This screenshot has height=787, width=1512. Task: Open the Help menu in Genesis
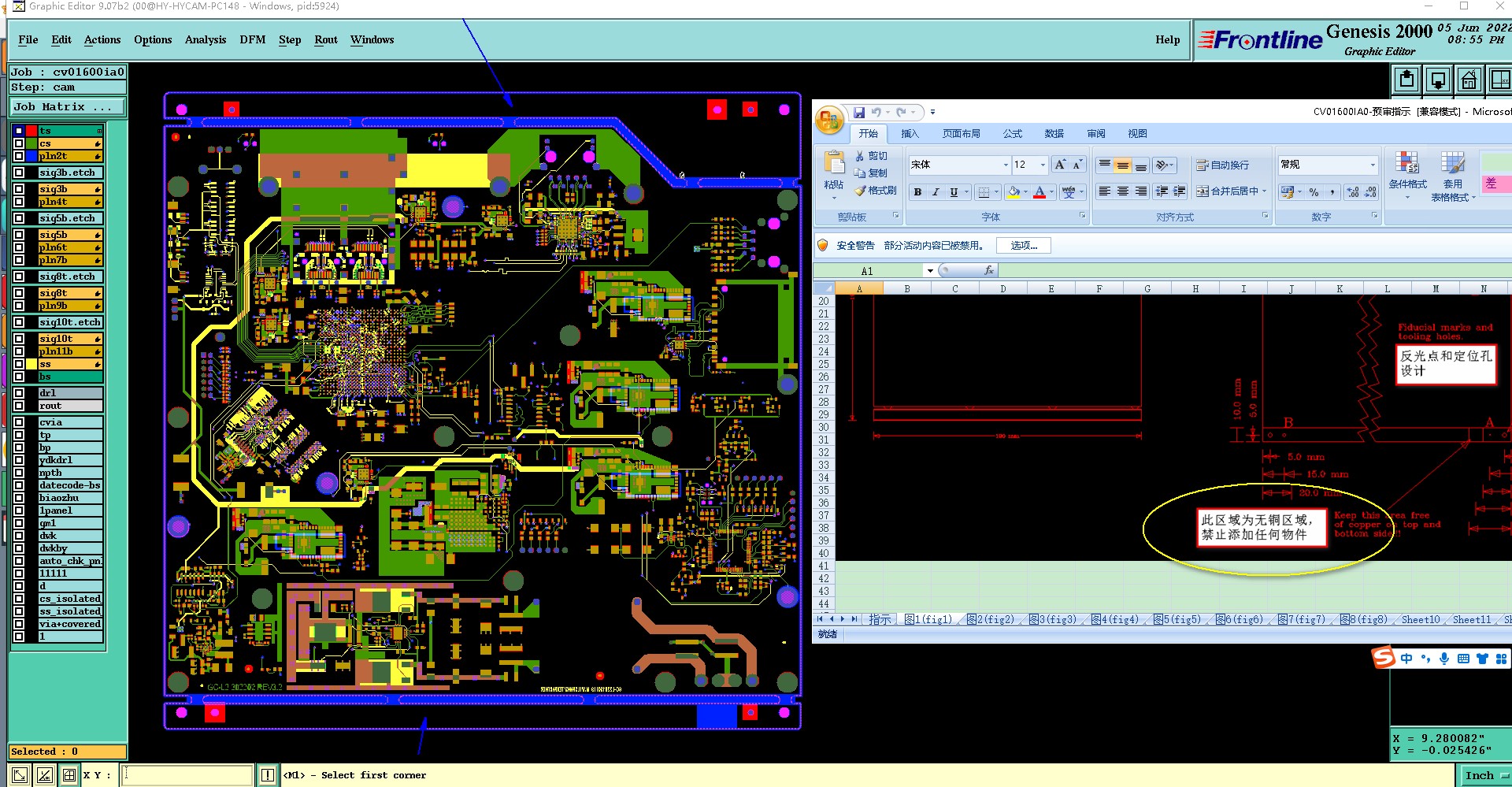[x=1168, y=40]
